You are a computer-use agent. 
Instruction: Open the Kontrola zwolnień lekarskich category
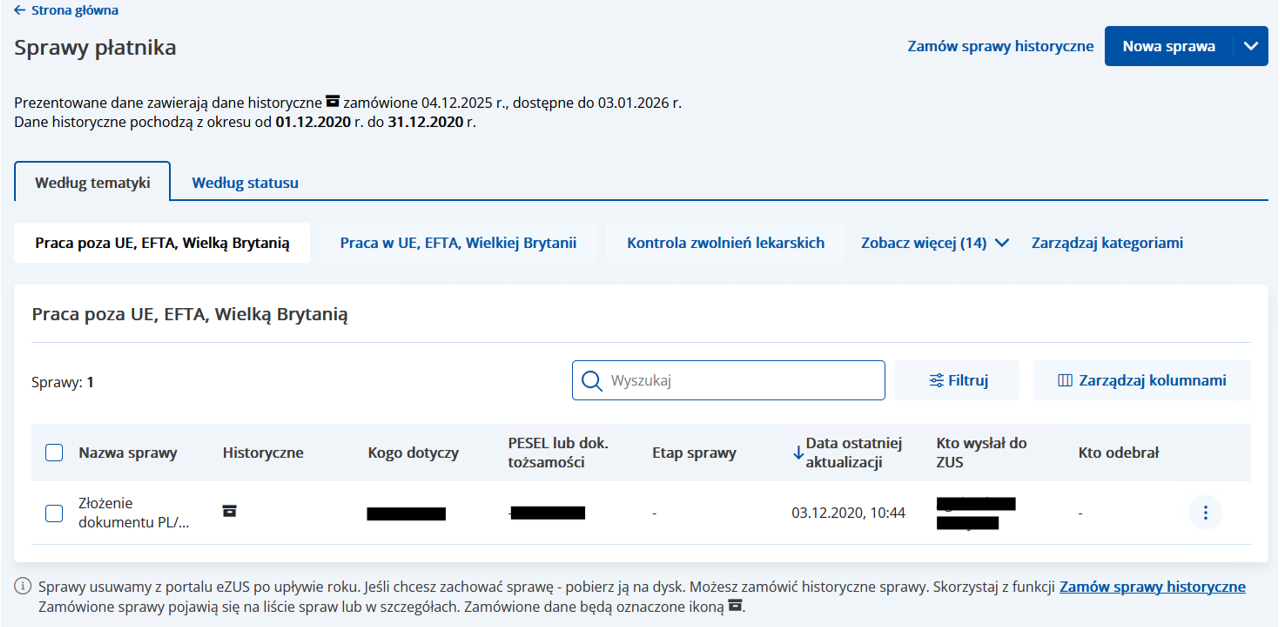click(725, 242)
